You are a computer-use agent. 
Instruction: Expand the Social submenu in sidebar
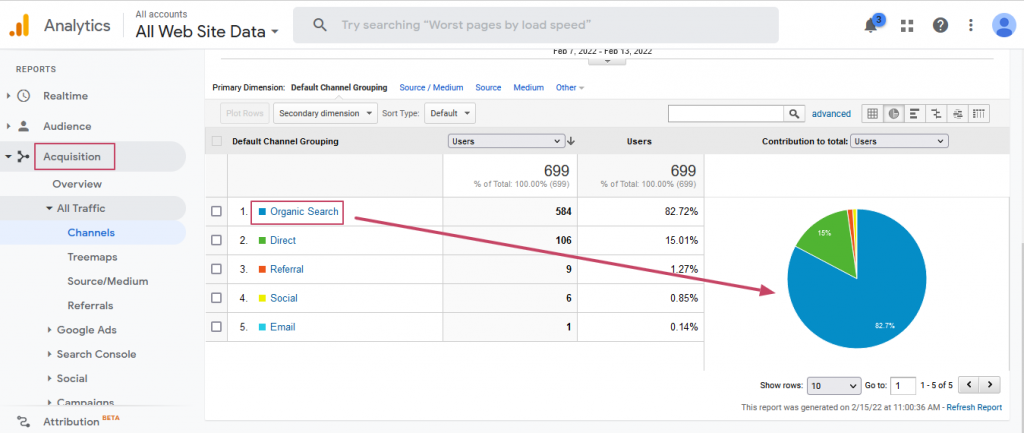49,378
